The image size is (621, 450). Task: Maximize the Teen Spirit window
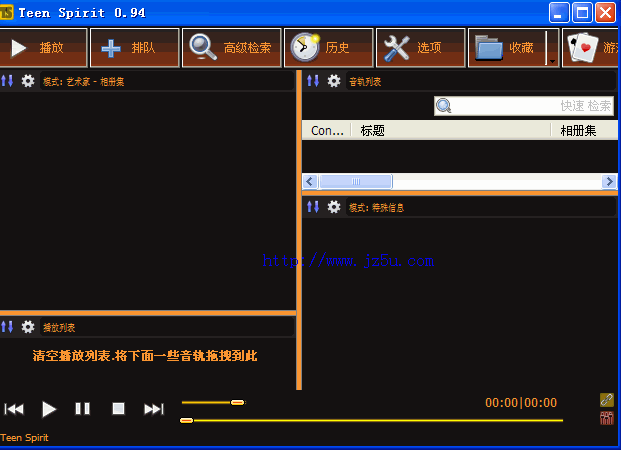[x=582, y=13]
